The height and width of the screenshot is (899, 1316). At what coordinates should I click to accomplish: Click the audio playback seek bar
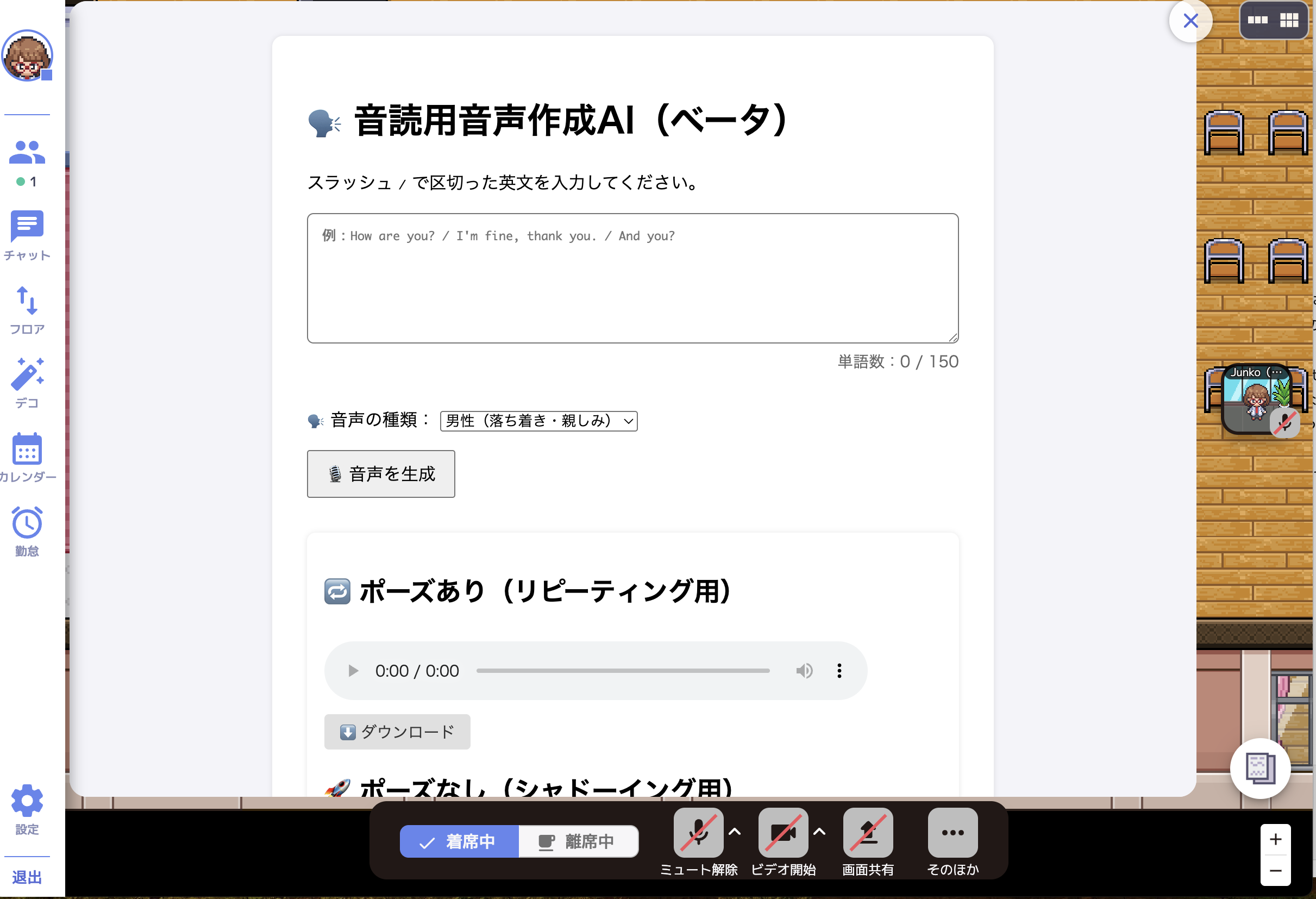tap(623, 670)
